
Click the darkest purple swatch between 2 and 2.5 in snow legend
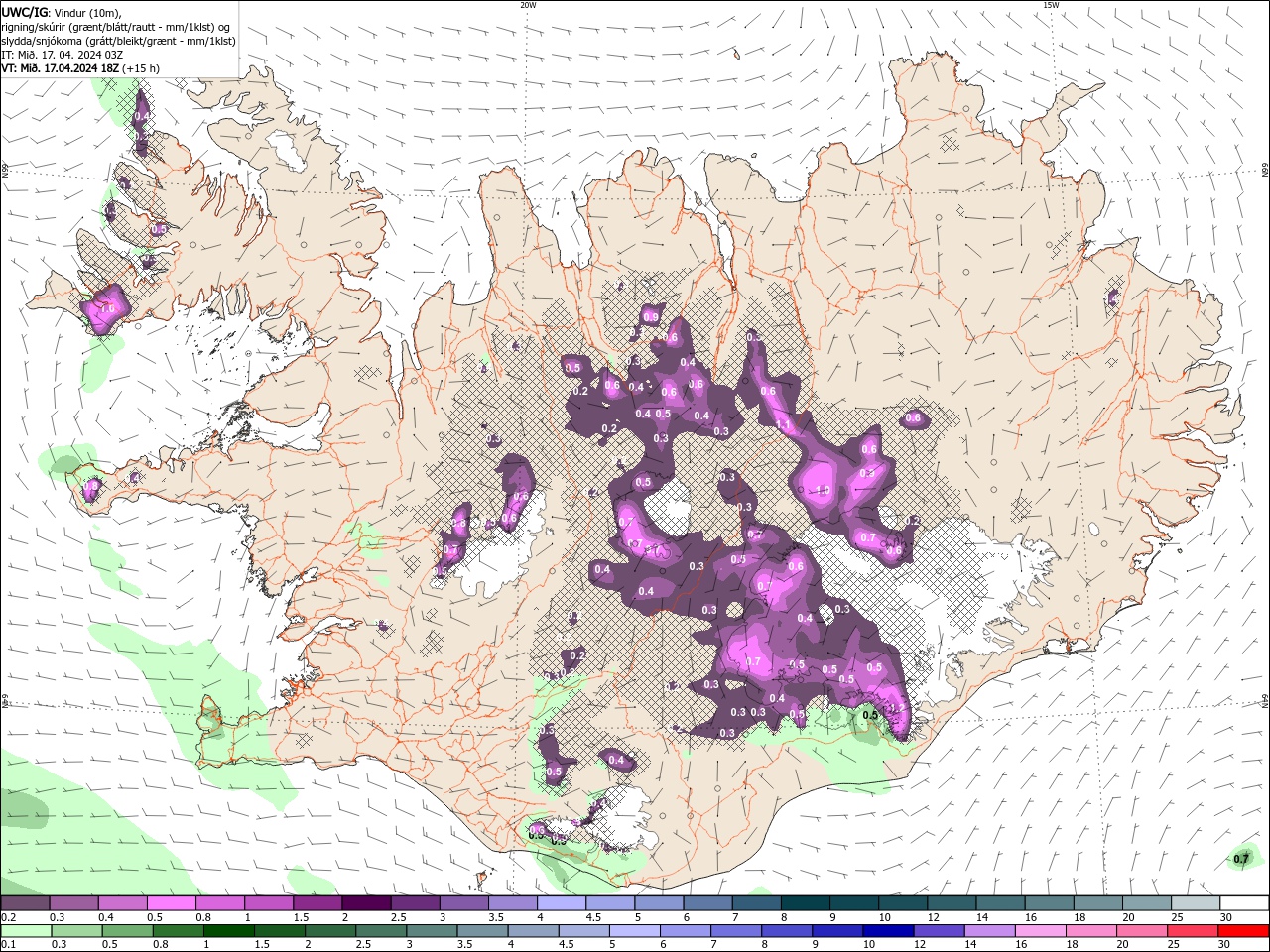366,903
